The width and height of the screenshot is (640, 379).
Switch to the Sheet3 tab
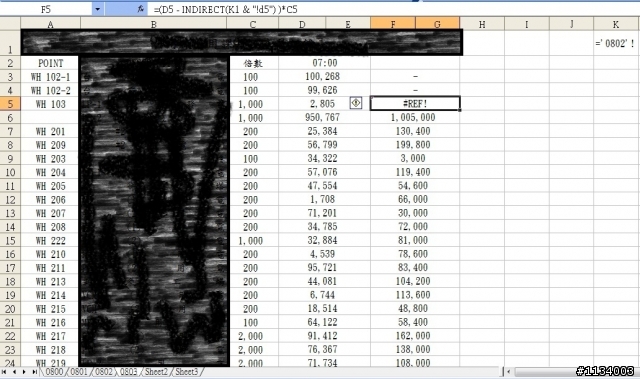[187, 372]
